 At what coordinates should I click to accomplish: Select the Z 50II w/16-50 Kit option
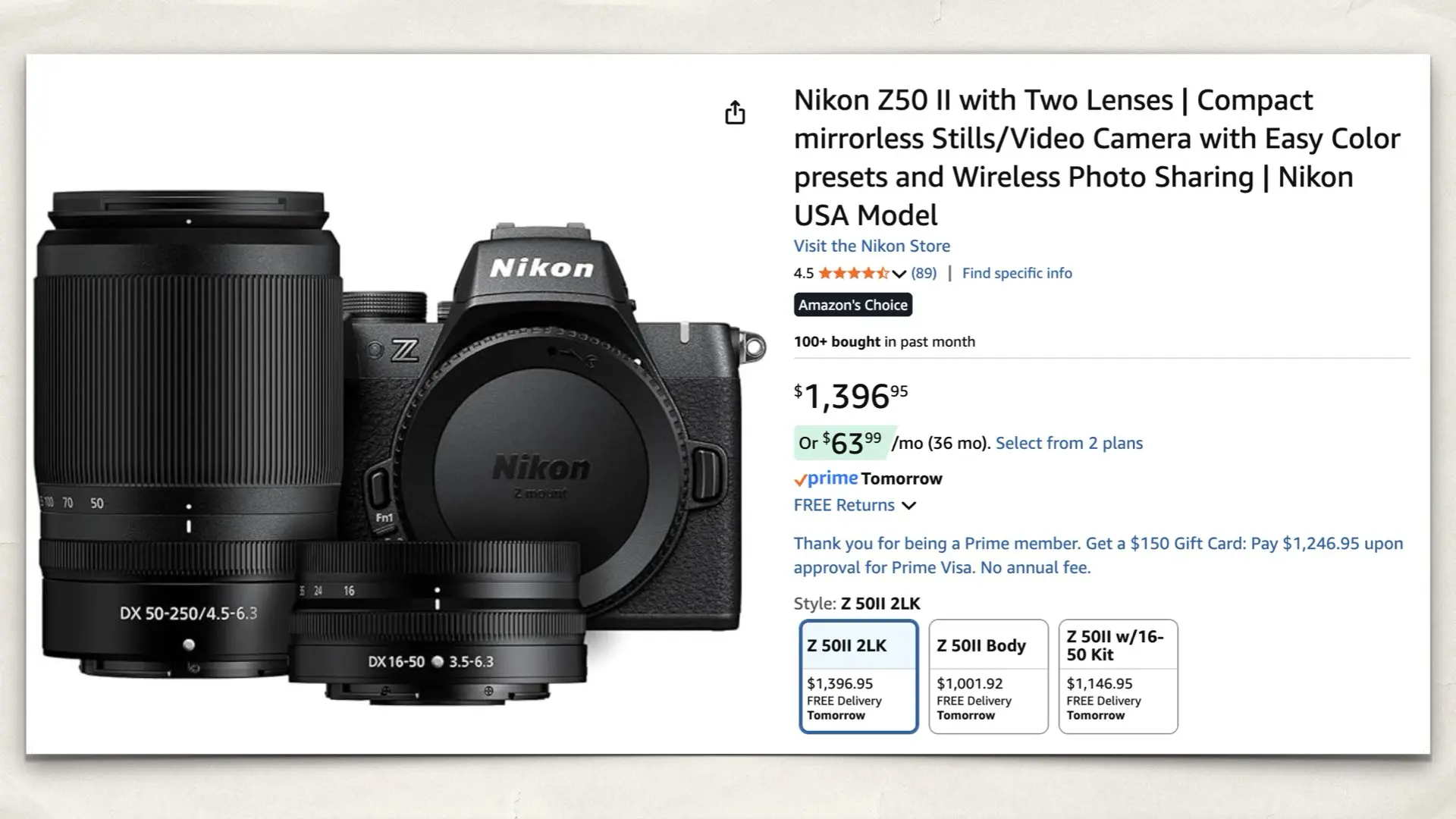point(1117,675)
